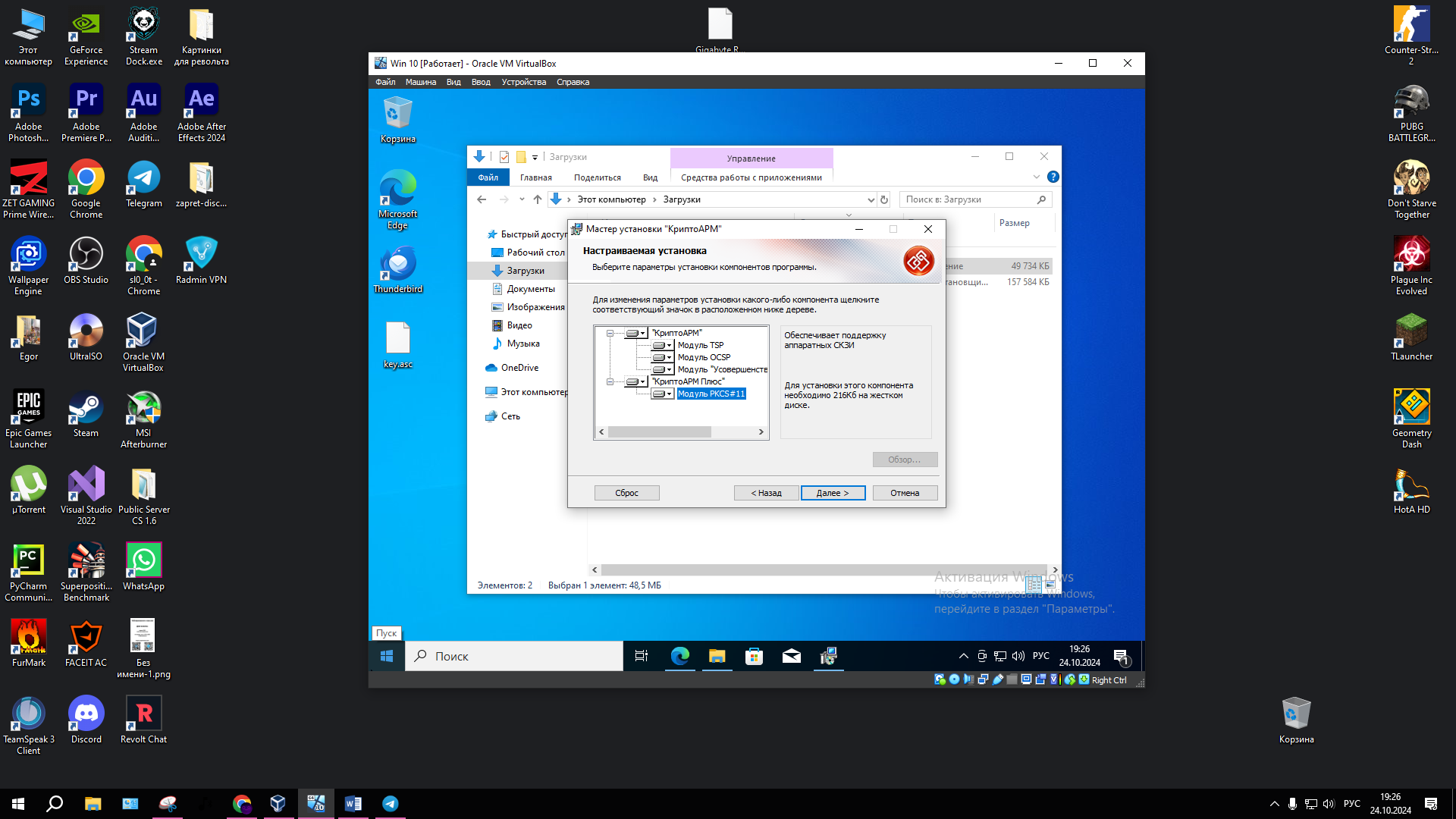This screenshot has height=819, width=1456.
Task: Click the Размер column header
Action: point(1014,223)
